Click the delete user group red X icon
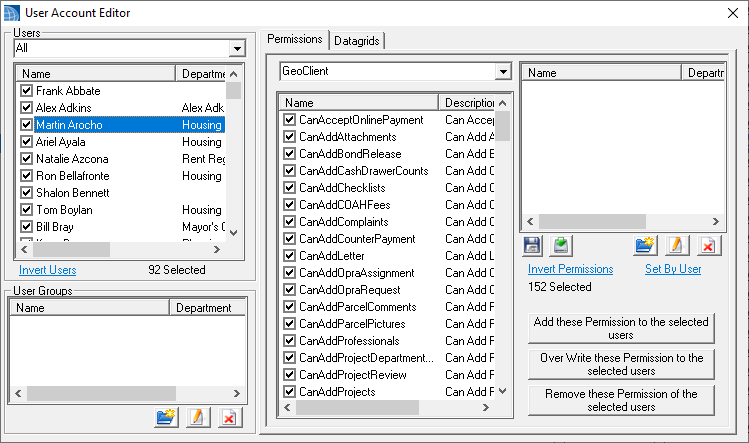The image size is (749, 443). [x=230, y=418]
